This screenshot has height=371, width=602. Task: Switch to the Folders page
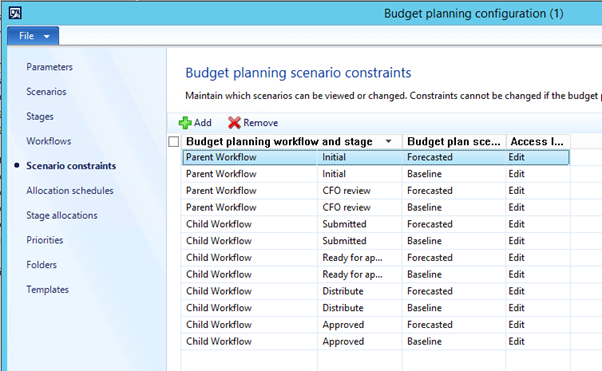(41, 265)
